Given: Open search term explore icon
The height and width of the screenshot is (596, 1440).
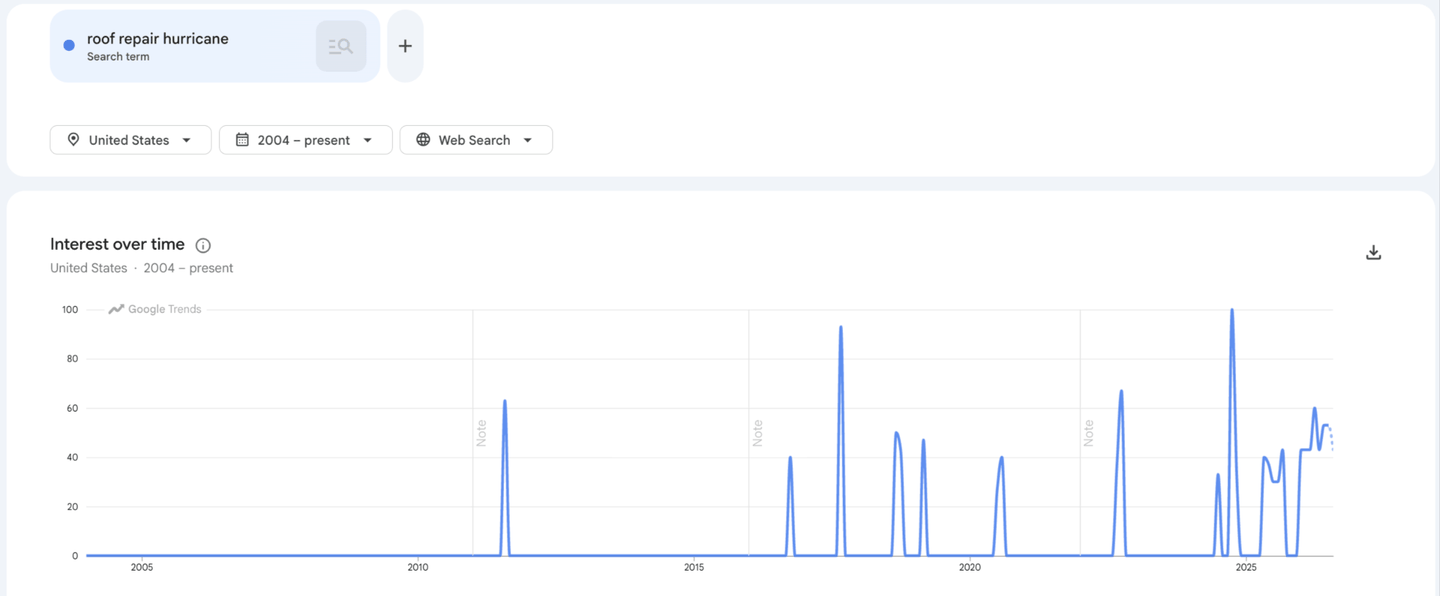Looking at the screenshot, I should point(341,46).
